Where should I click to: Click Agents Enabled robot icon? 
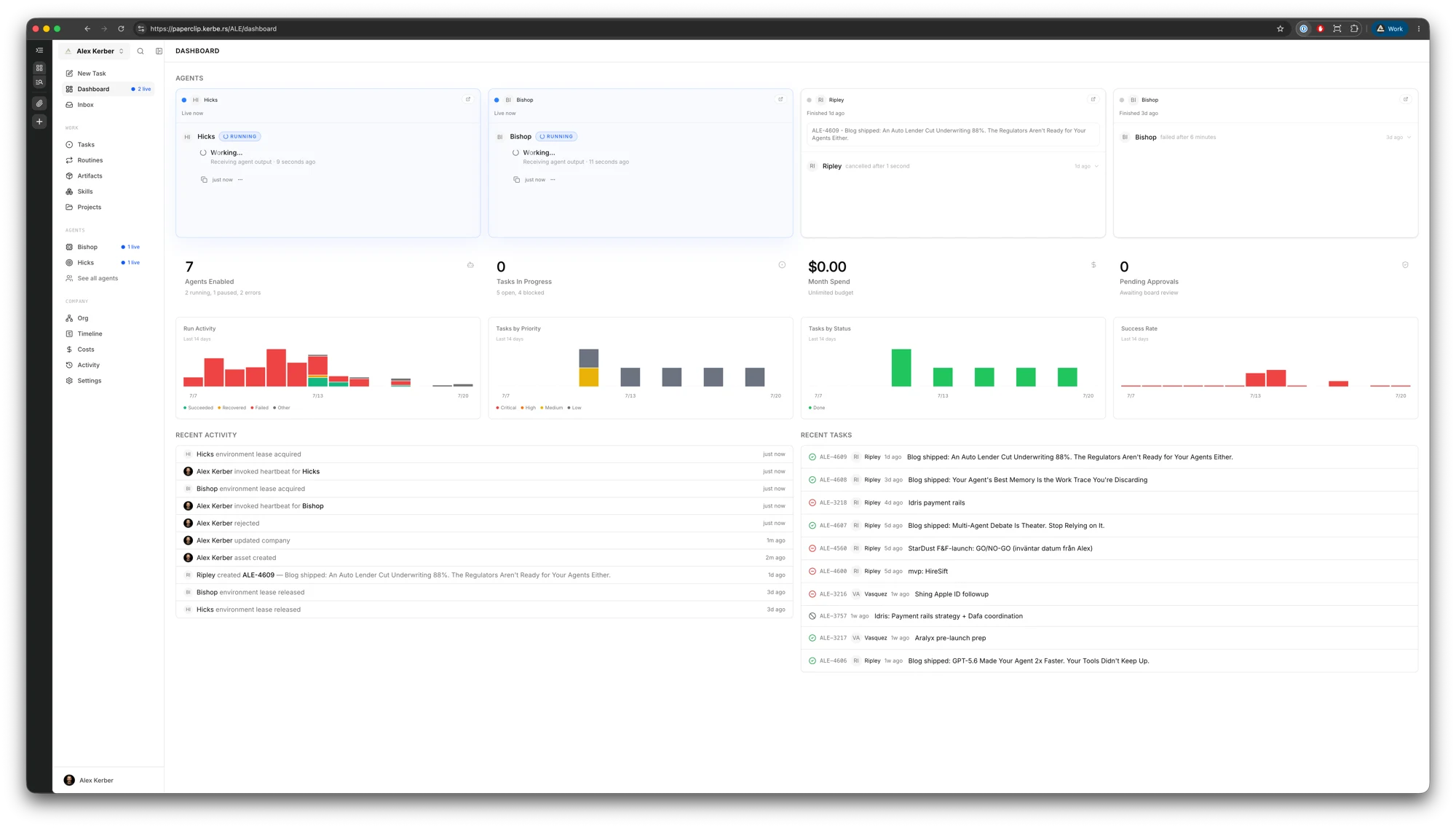(x=470, y=265)
